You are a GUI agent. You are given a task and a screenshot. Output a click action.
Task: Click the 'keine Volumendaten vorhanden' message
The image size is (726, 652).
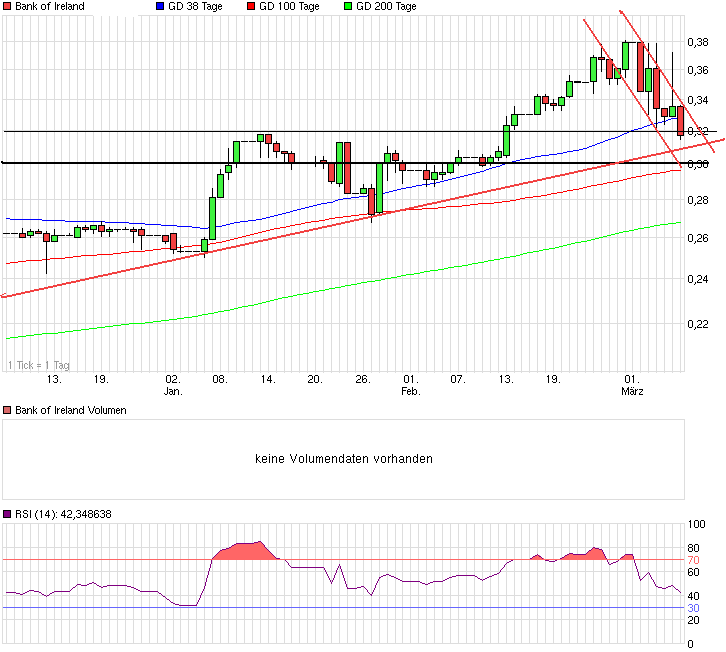(343, 459)
